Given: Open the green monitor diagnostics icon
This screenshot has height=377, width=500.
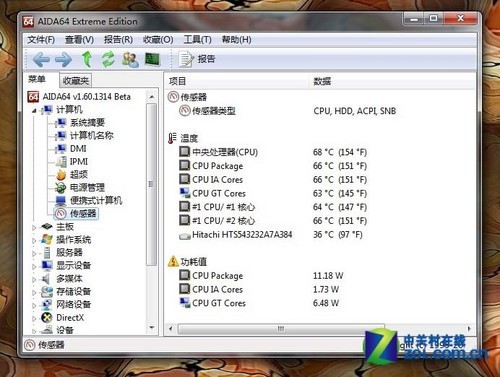Looking at the screenshot, I should click(x=153, y=59).
